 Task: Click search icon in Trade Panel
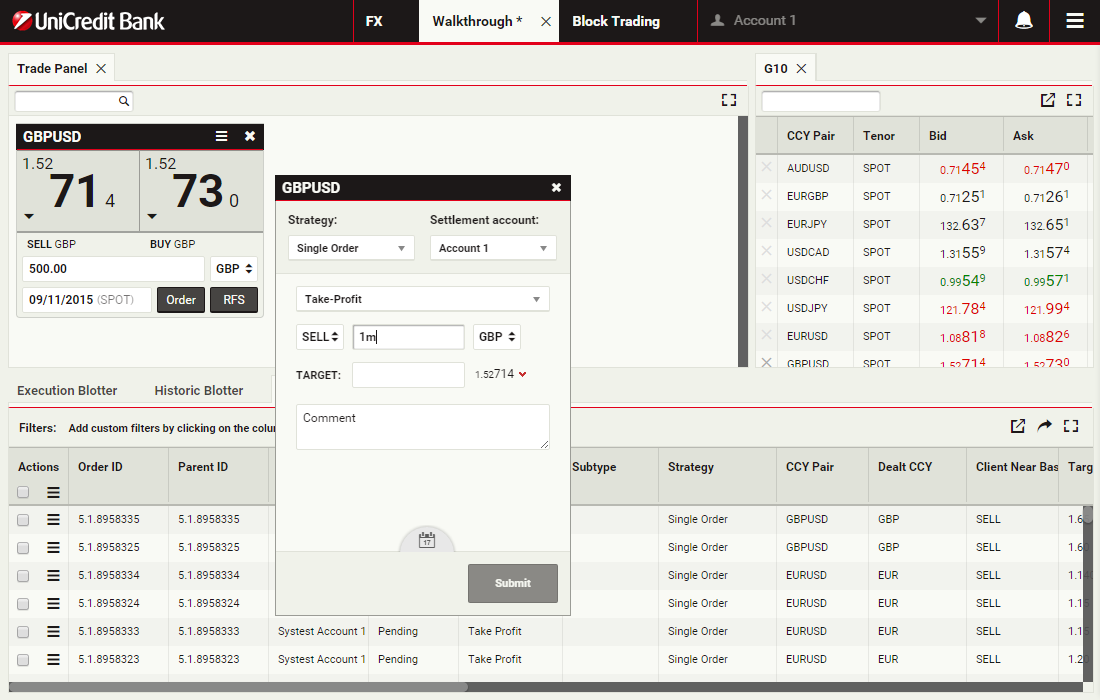(124, 101)
